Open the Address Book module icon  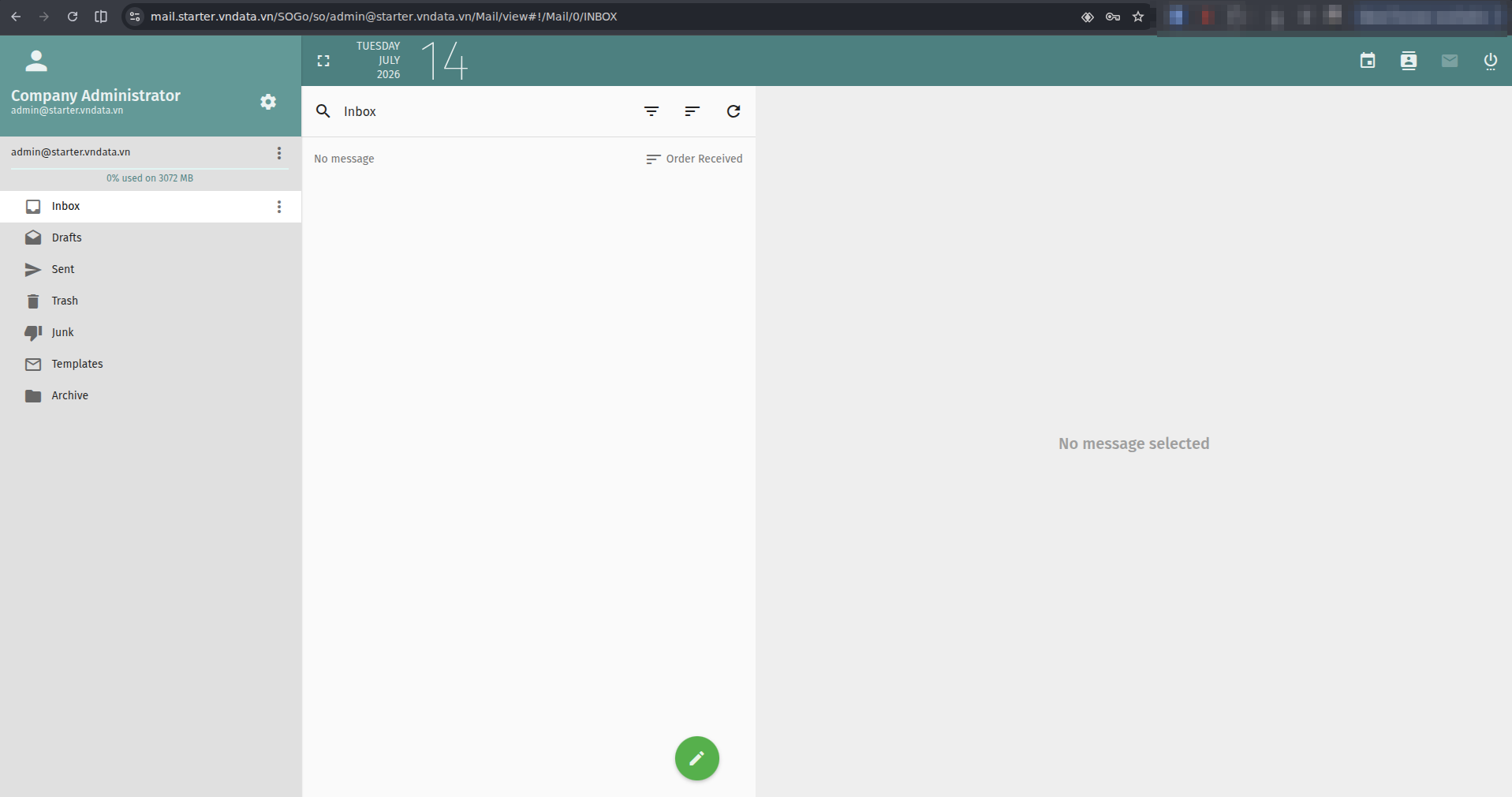[1409, 61]
